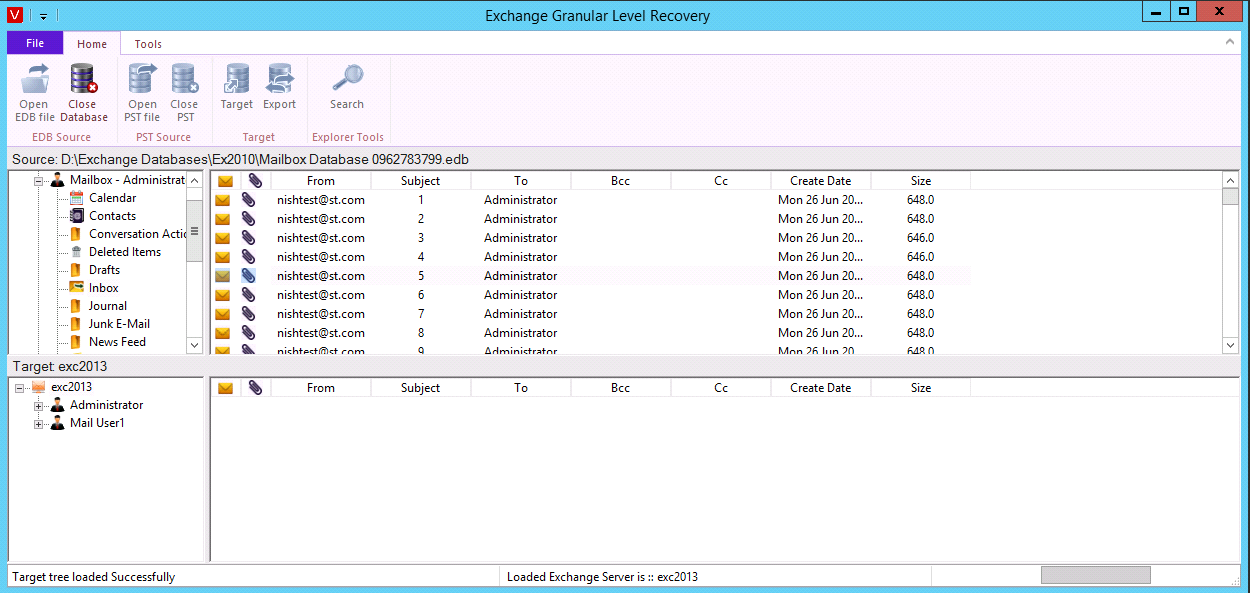This screenshot has width=1250, height=593.
Task: Click source folder tree scrollbar thumb
Action: 195,231
